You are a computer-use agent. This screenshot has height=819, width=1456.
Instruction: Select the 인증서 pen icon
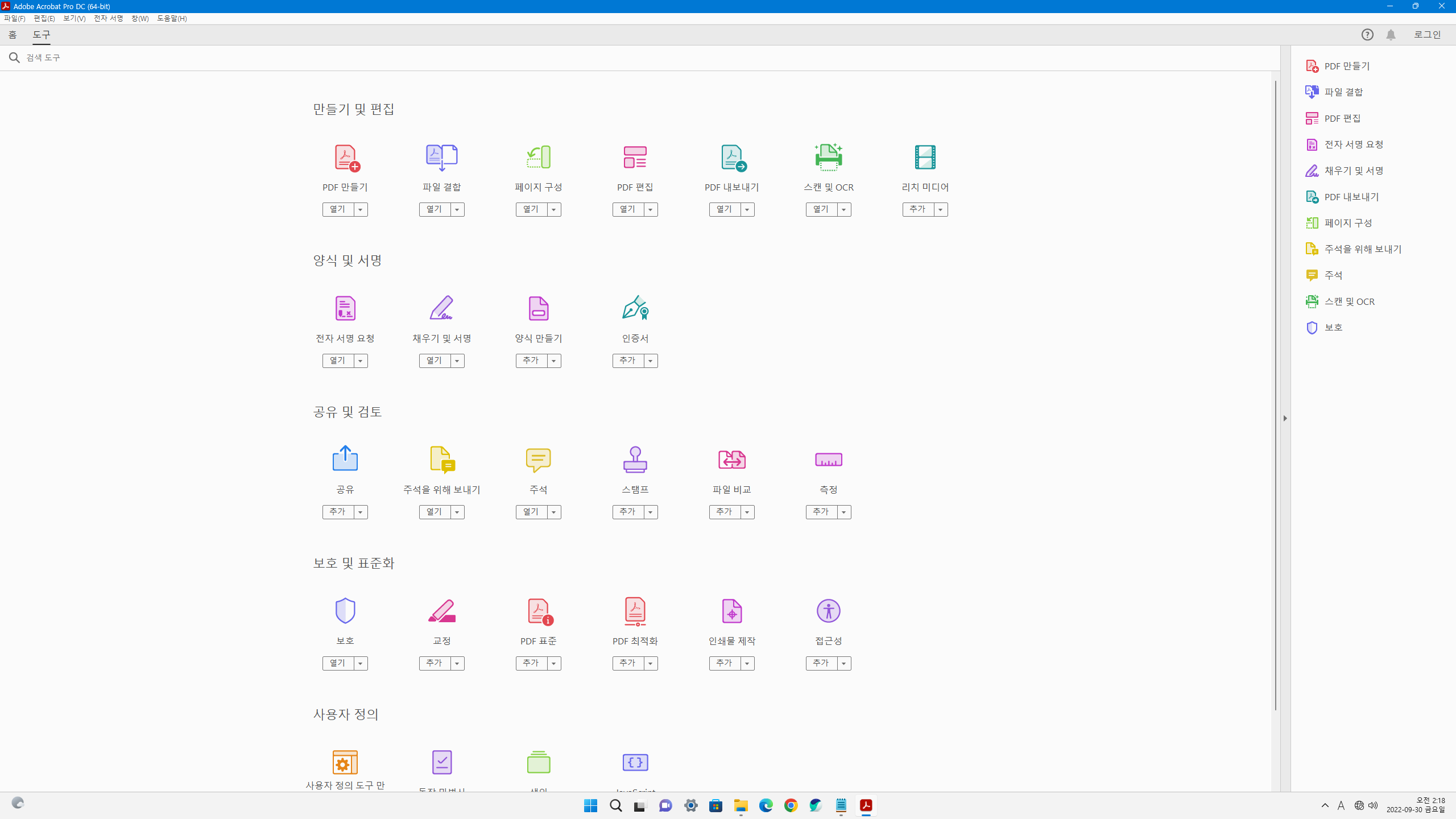[635, 308]
